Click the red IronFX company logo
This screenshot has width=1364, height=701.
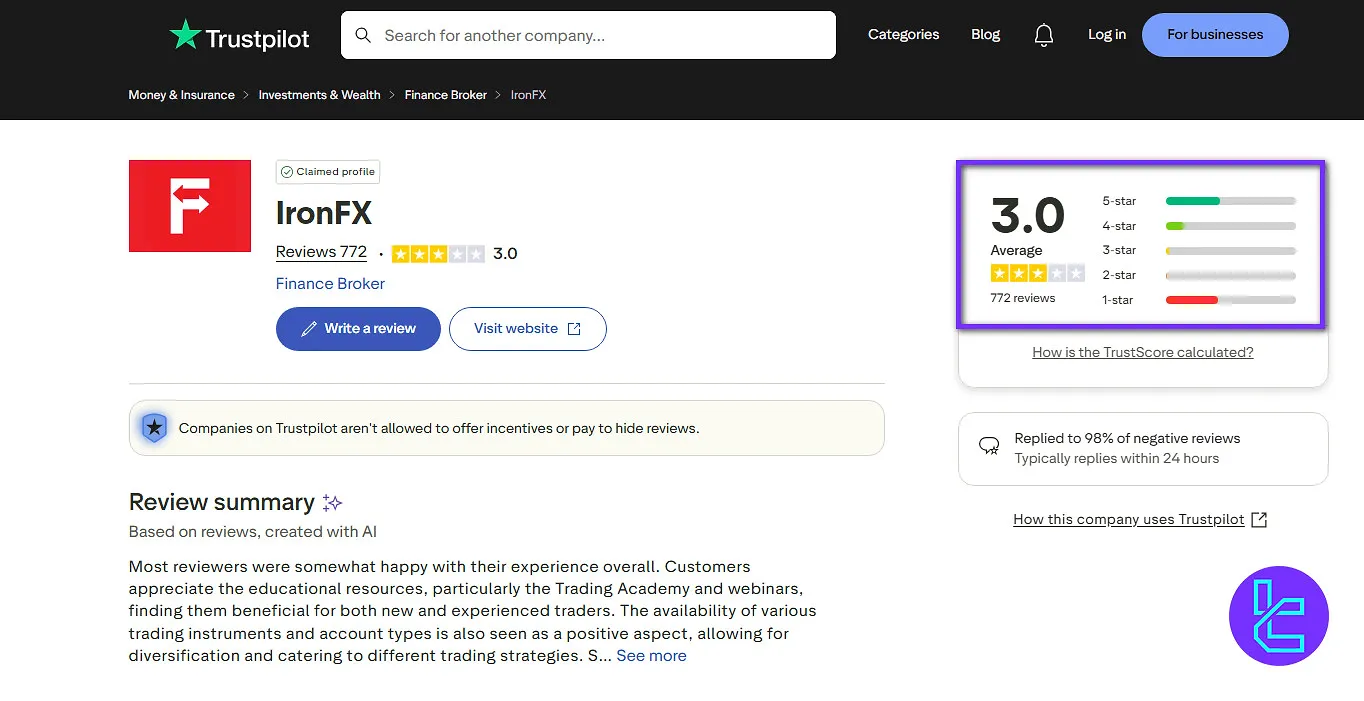pos(189,205)
